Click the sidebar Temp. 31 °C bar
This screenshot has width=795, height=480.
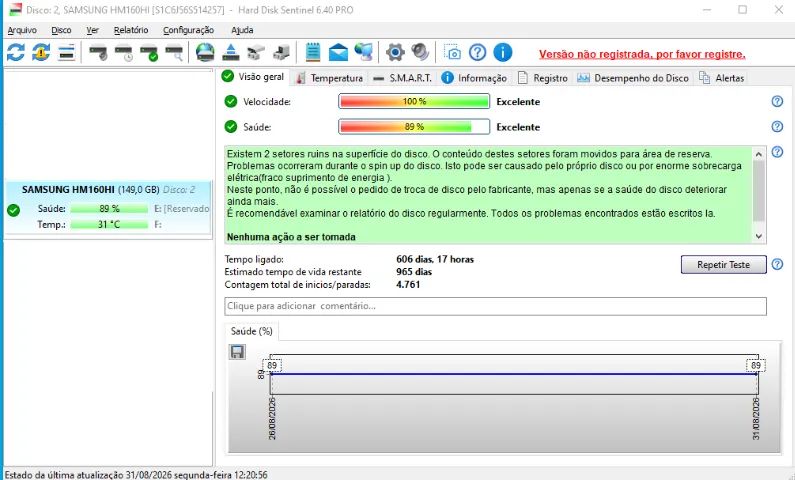[x=109, y=225]
